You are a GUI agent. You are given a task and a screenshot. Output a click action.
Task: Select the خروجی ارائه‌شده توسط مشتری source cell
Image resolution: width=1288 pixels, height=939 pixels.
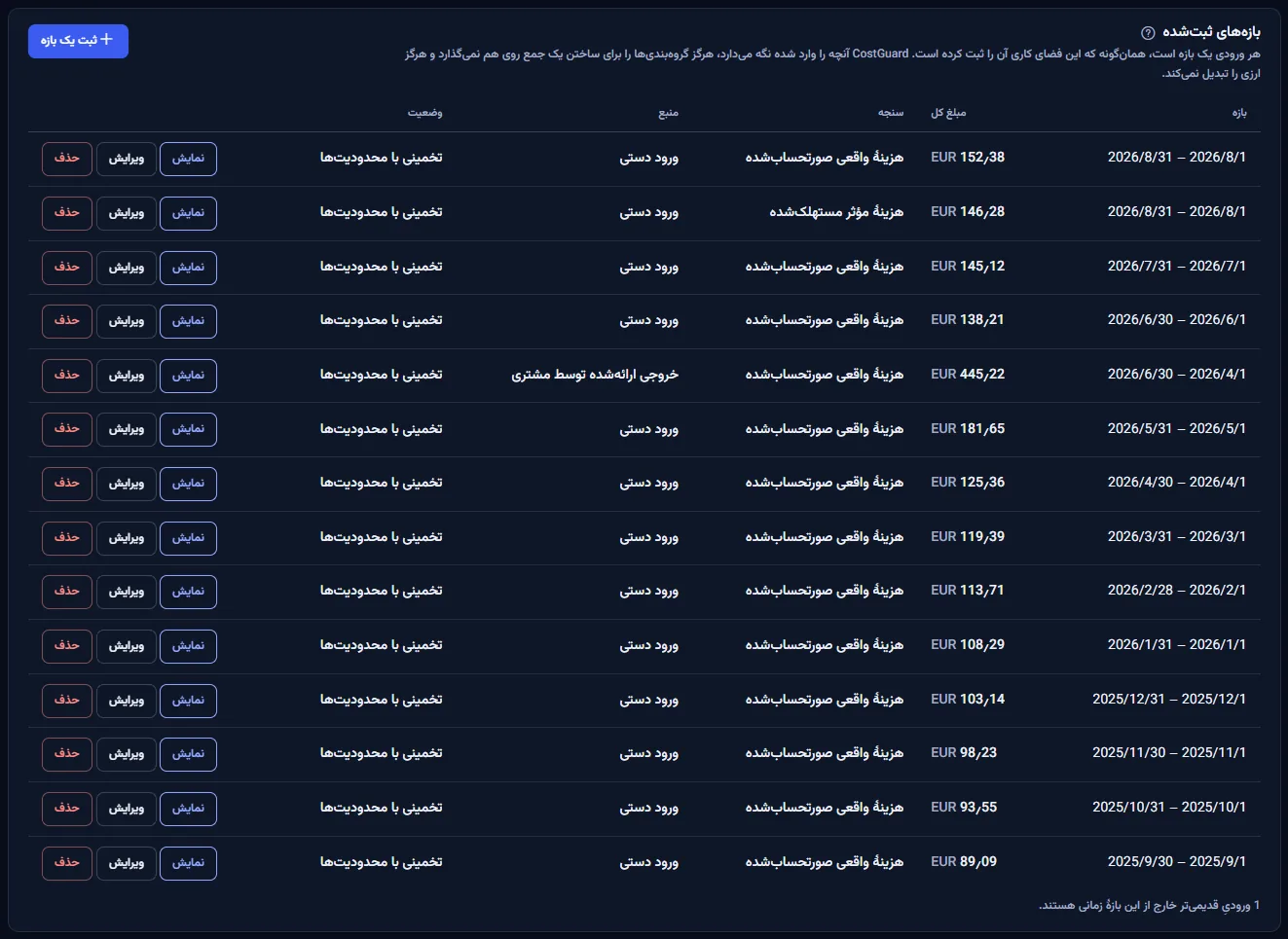tap(595, 375)
